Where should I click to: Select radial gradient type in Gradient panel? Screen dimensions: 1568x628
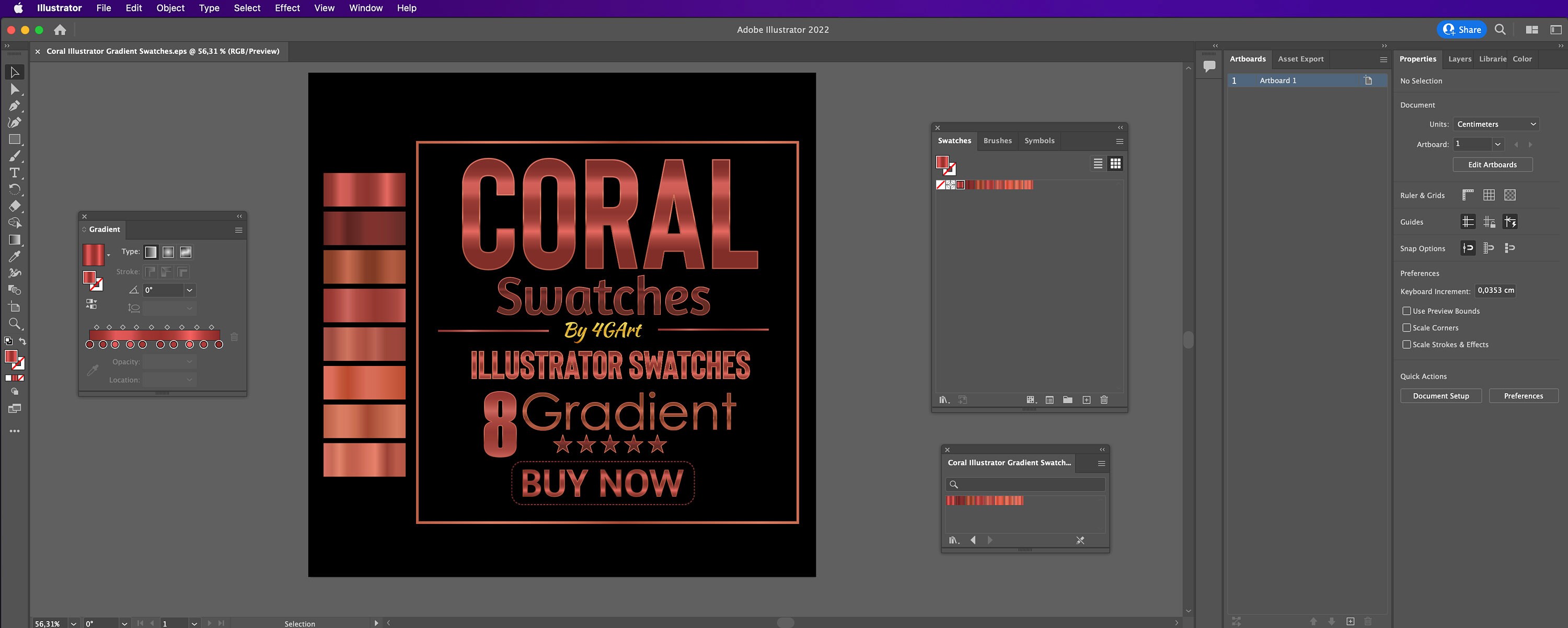click(167, 252)
